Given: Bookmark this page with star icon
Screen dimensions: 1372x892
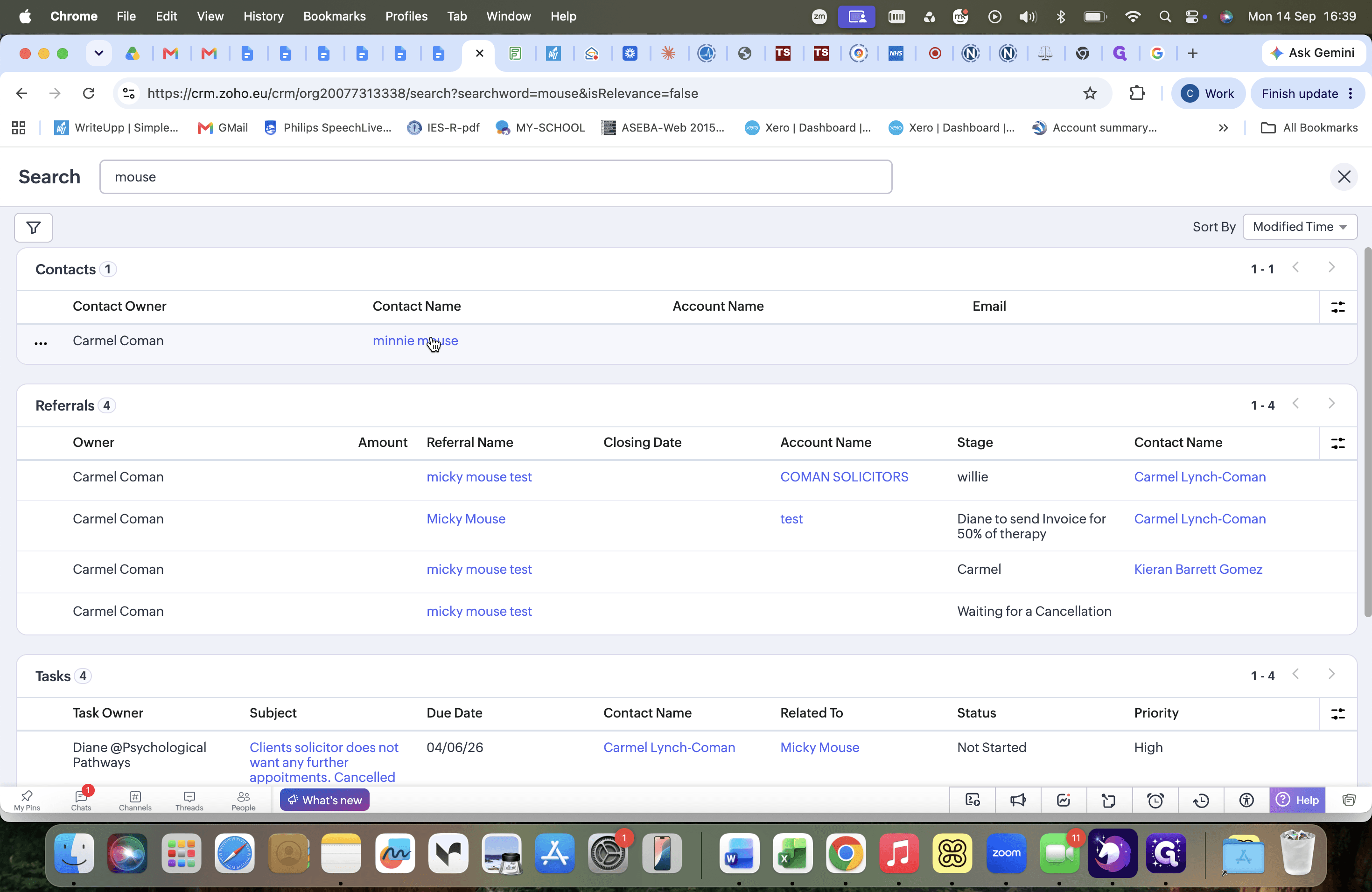Looking at the screenshot, I should pos(1090,93).
